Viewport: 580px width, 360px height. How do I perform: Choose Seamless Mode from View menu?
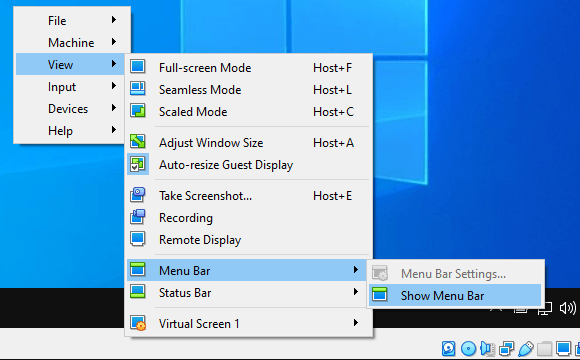248,90
